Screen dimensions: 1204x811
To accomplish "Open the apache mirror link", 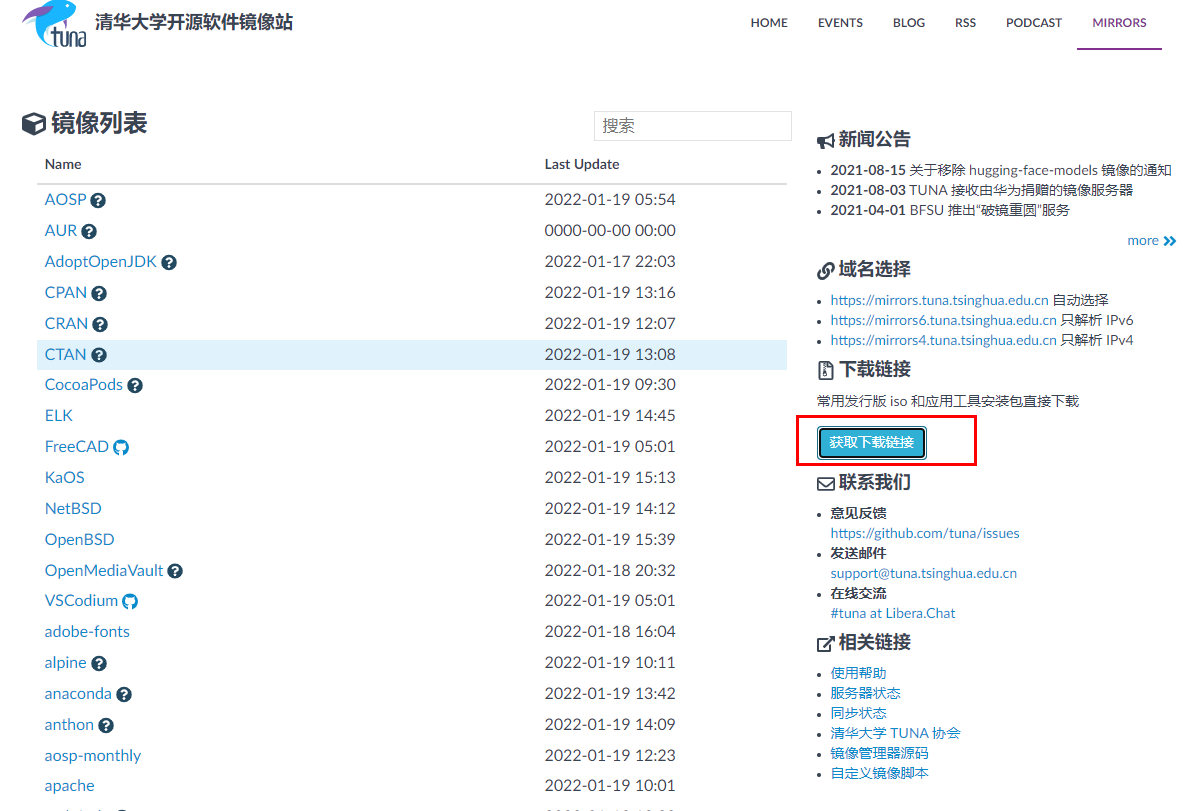I will 70,787.
